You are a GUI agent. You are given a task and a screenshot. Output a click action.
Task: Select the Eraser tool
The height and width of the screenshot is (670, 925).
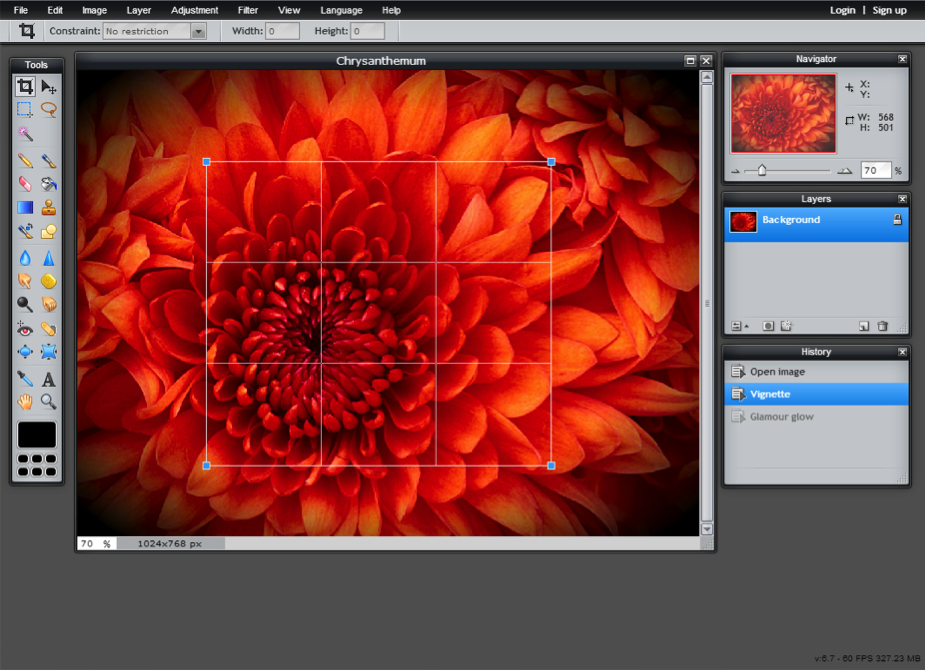(x=25, y=184)
